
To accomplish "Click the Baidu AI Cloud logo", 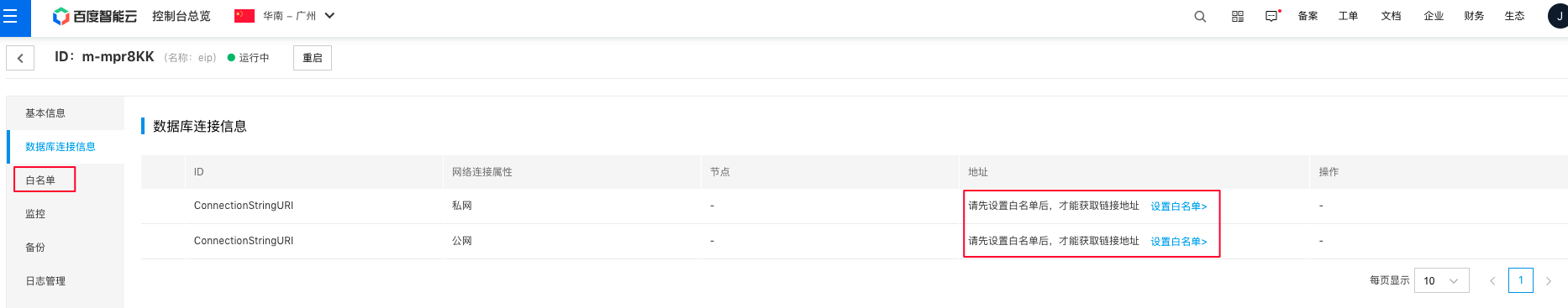I will [95, 16].
